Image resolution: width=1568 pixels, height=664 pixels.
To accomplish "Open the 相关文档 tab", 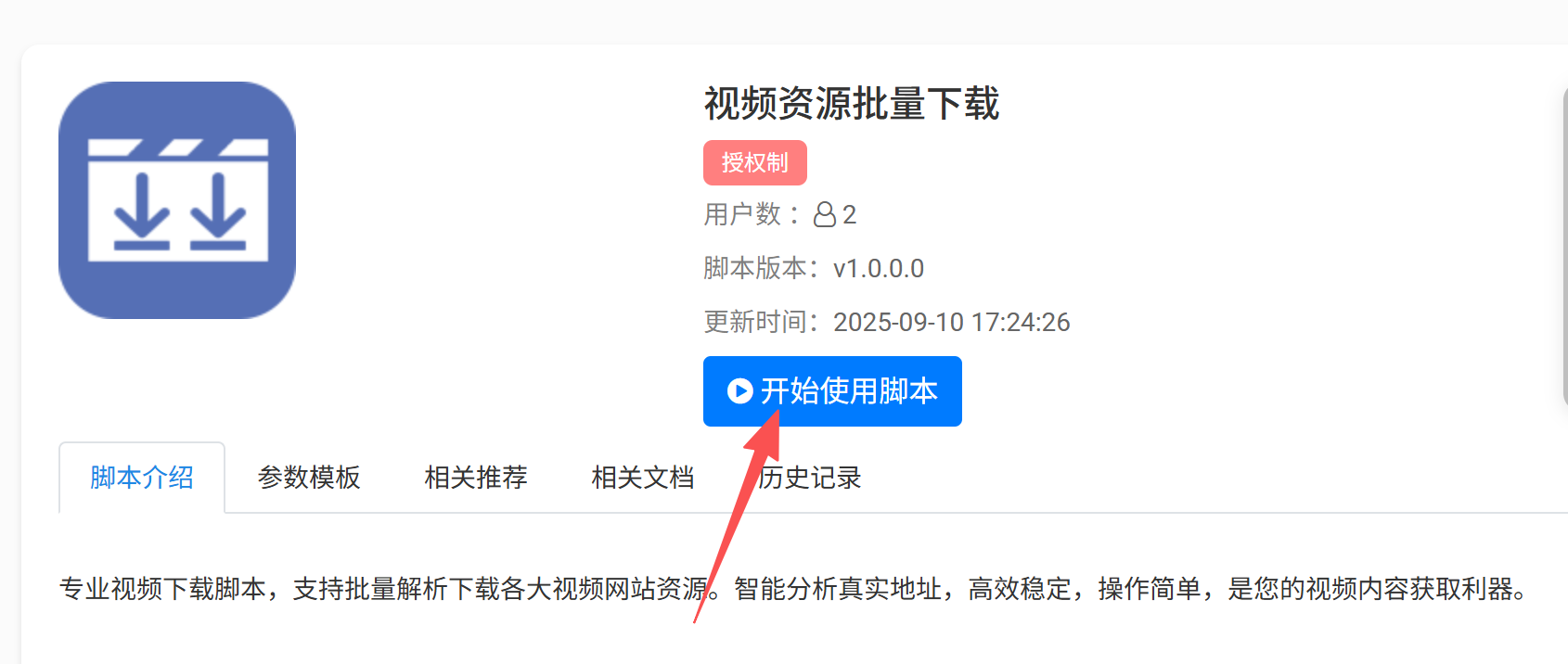I will (643, 478).
